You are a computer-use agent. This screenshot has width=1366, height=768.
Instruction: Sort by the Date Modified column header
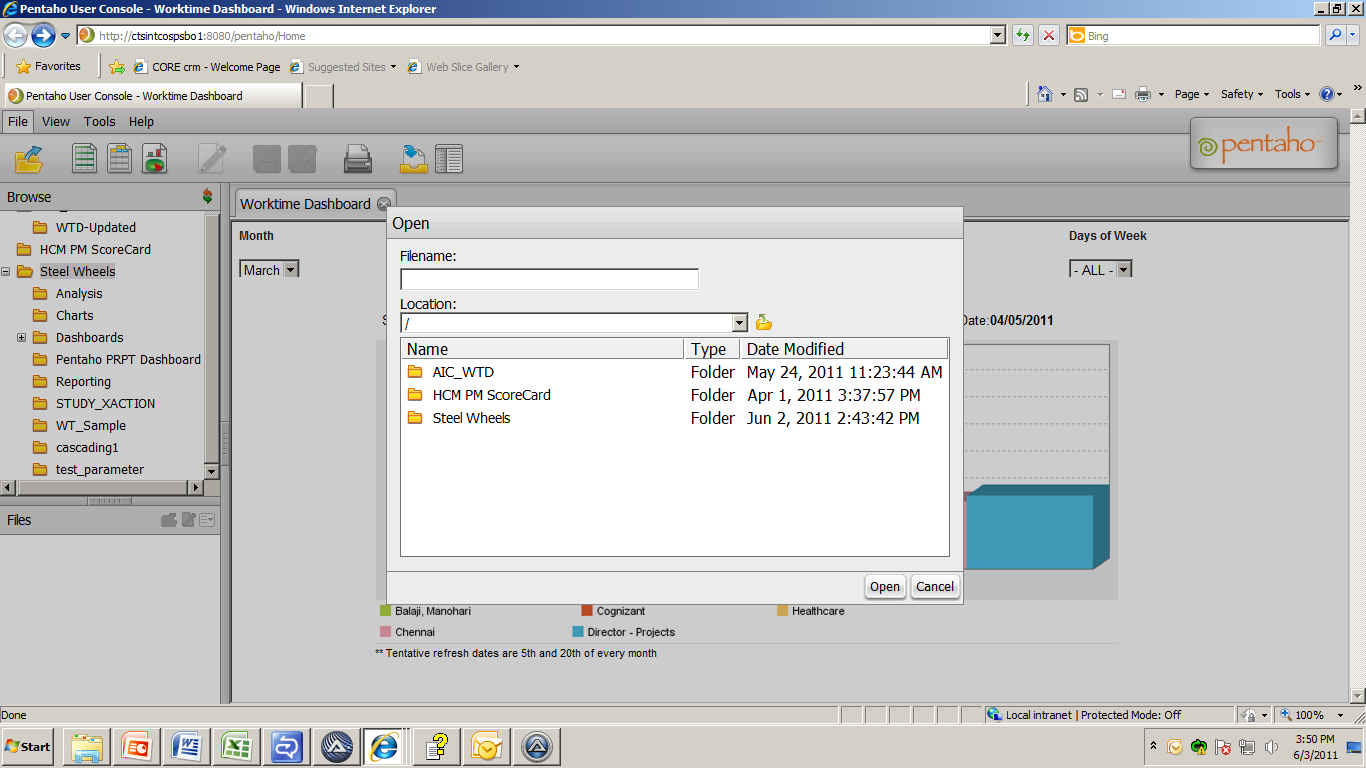(843, 349)
